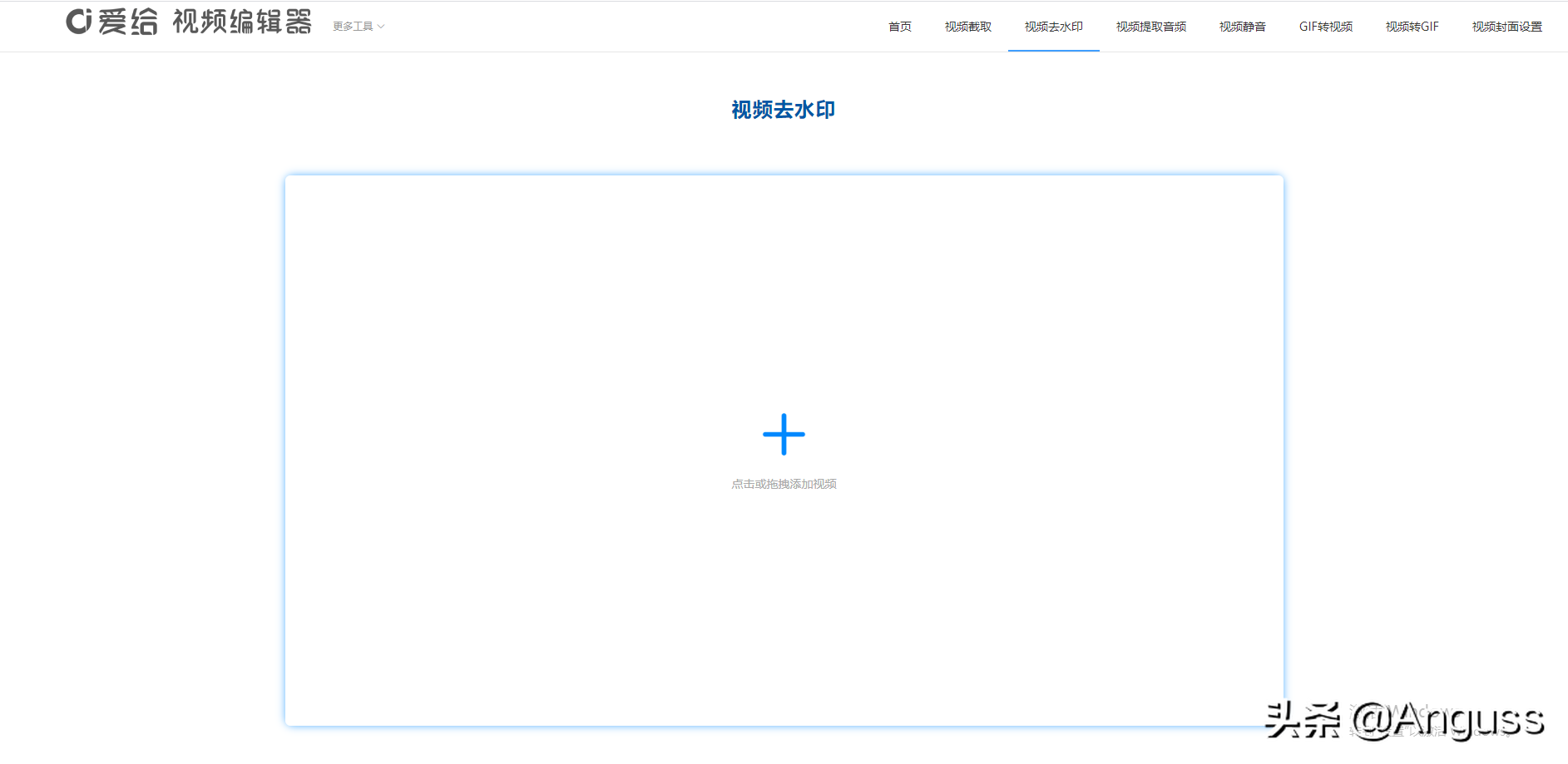The height and width of the screenshot is (764, 1568).
Task: Open the 首页 tab
Action: coord(899,27)
